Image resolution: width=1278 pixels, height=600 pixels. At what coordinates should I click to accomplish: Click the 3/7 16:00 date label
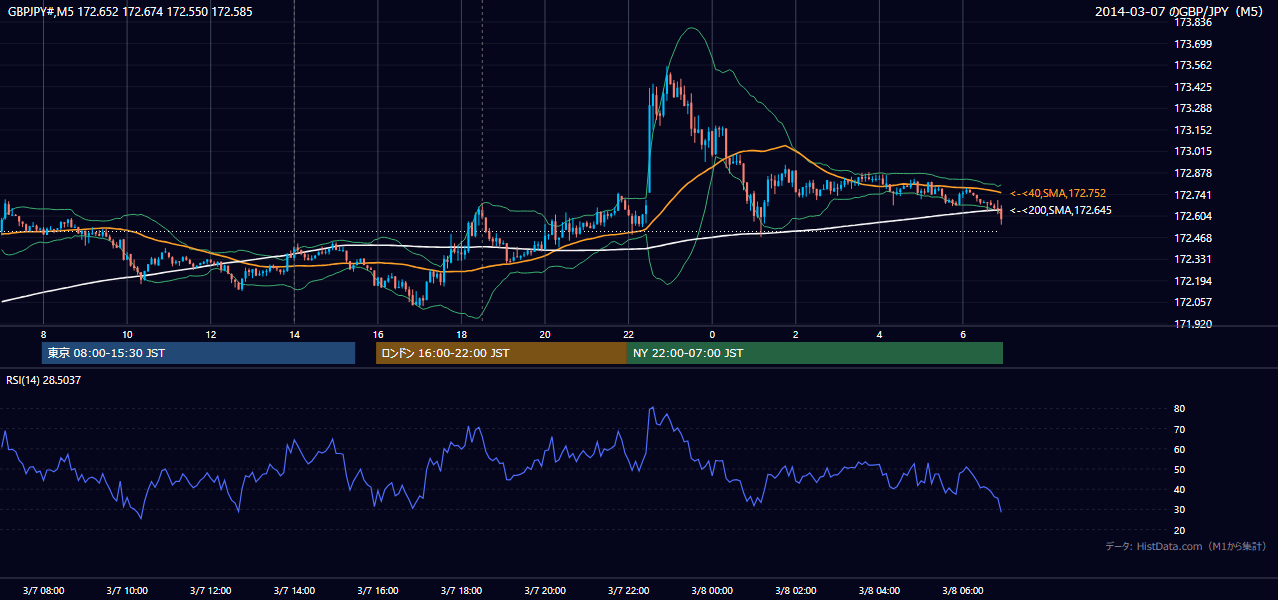378,591
